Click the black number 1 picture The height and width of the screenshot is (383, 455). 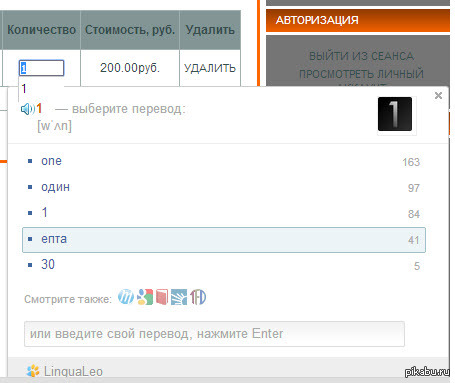click(395, 114)
